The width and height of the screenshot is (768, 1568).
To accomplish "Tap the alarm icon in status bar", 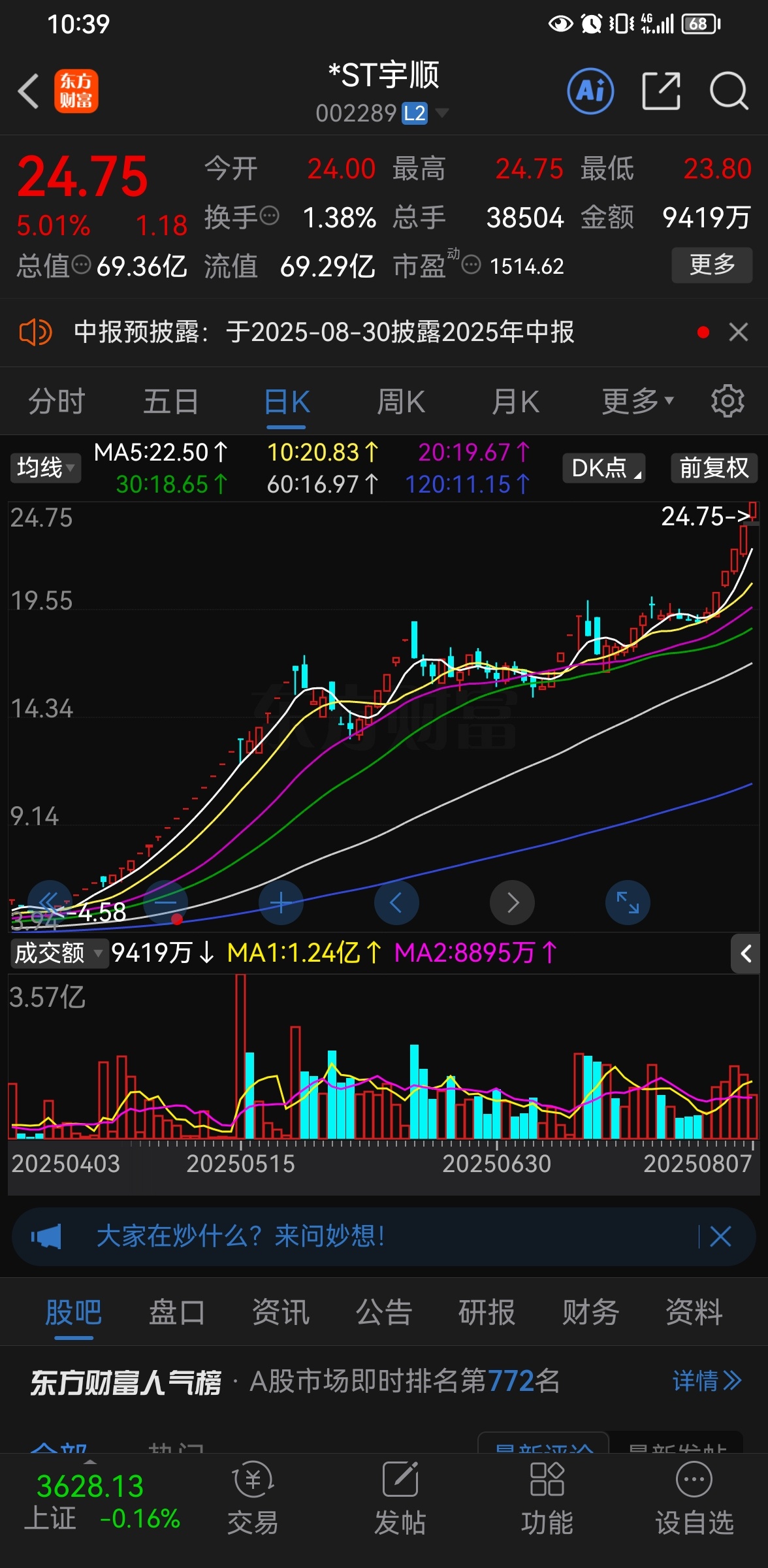I will pyautogui.click(x=592, y=24).
